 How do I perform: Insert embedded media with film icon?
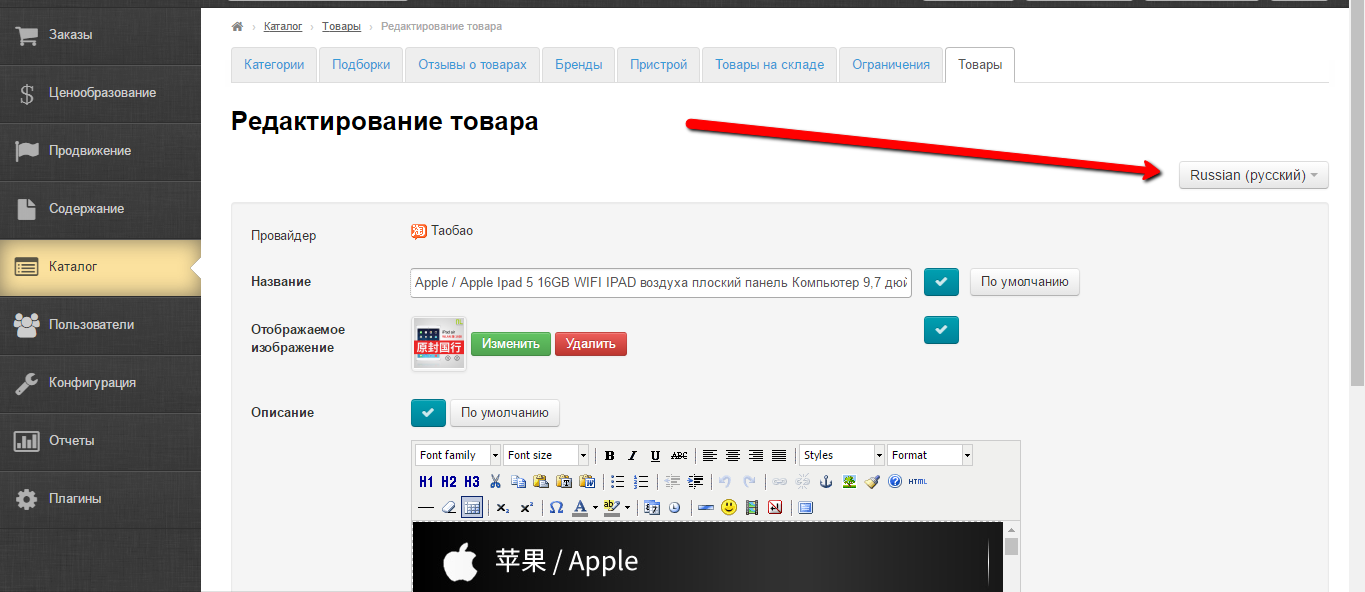(752, 507)
